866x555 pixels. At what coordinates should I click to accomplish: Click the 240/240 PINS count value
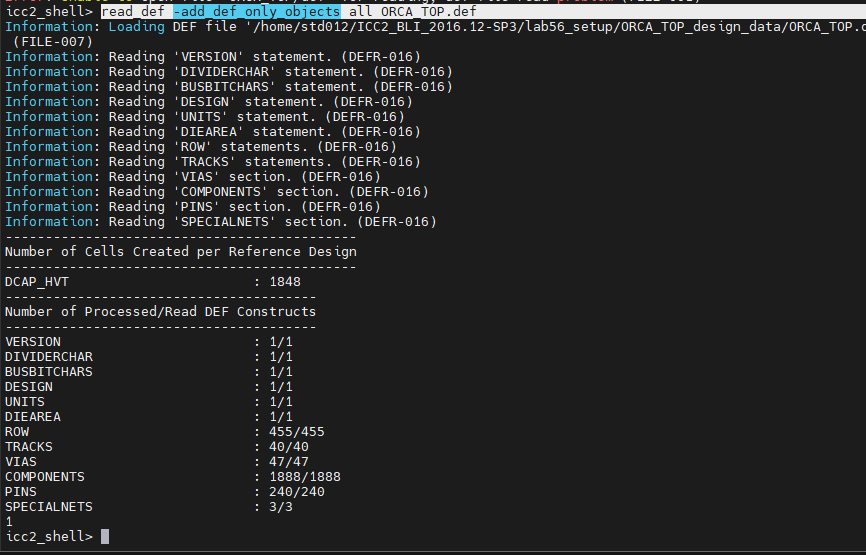[297, 491]
